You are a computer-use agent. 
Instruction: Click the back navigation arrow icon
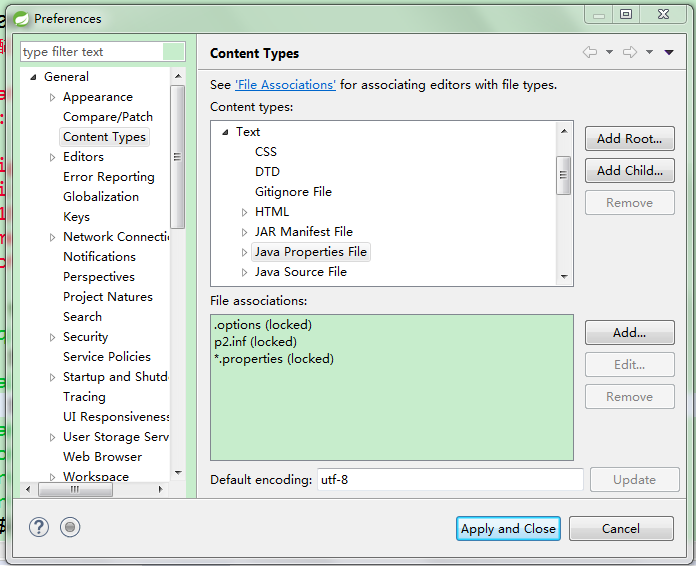tap(590, 52)
